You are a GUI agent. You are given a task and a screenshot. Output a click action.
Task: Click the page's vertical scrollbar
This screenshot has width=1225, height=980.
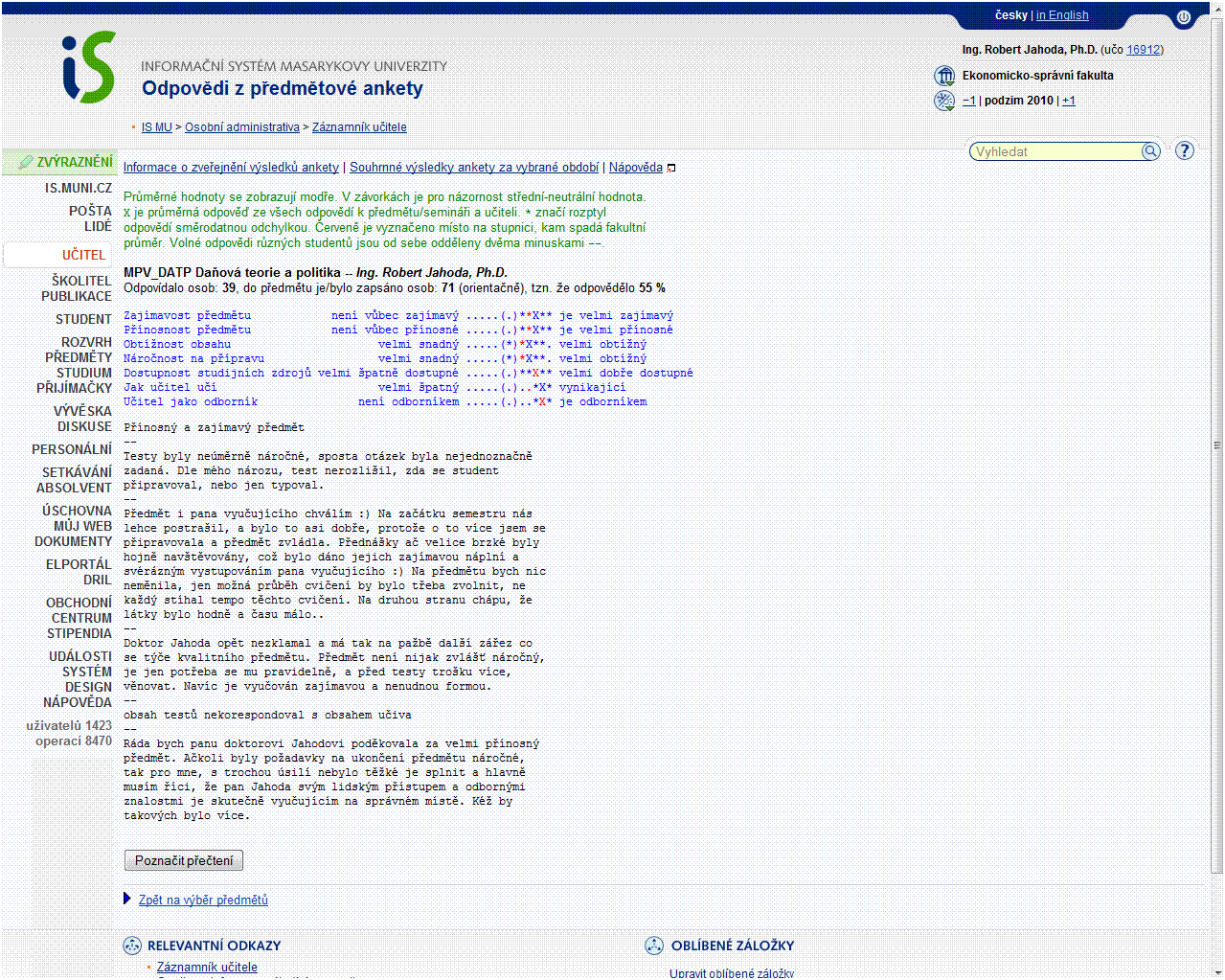click(1216, 445)
